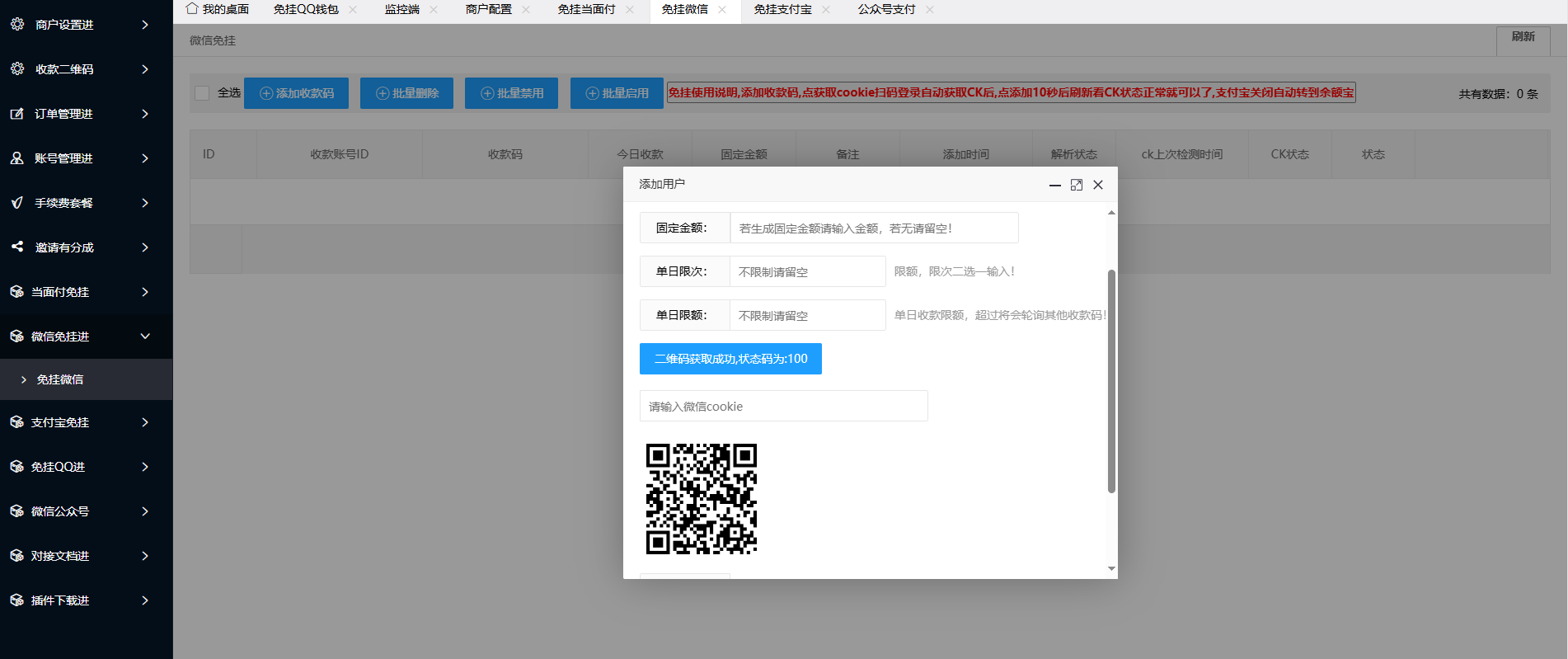Click the cube icon beside 免挂QQ进
The width and height of the screenshot is (1568, 659).
click(x=17, y=467)
